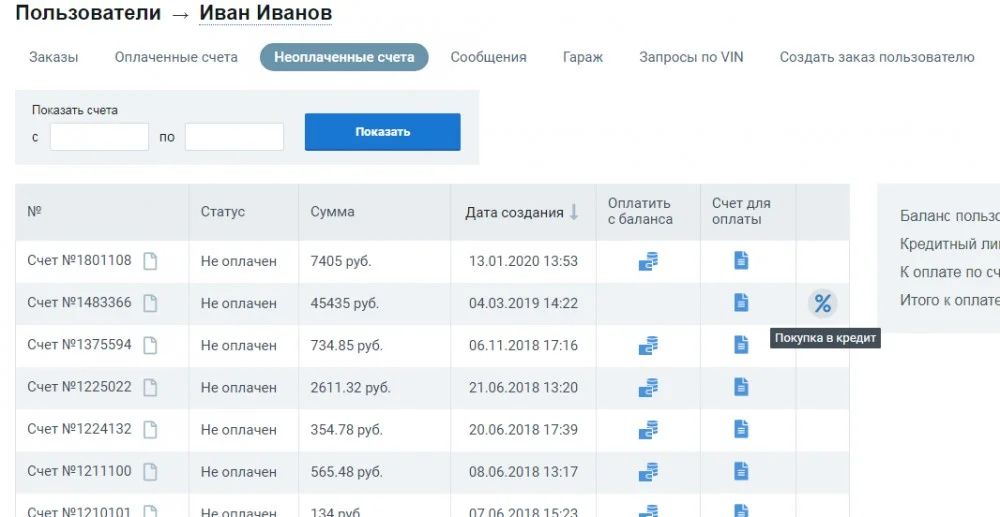This screenshot has height=517, width=1000.
Task: Open document icon for Счет №1483366
Action: tap(150, 303)
